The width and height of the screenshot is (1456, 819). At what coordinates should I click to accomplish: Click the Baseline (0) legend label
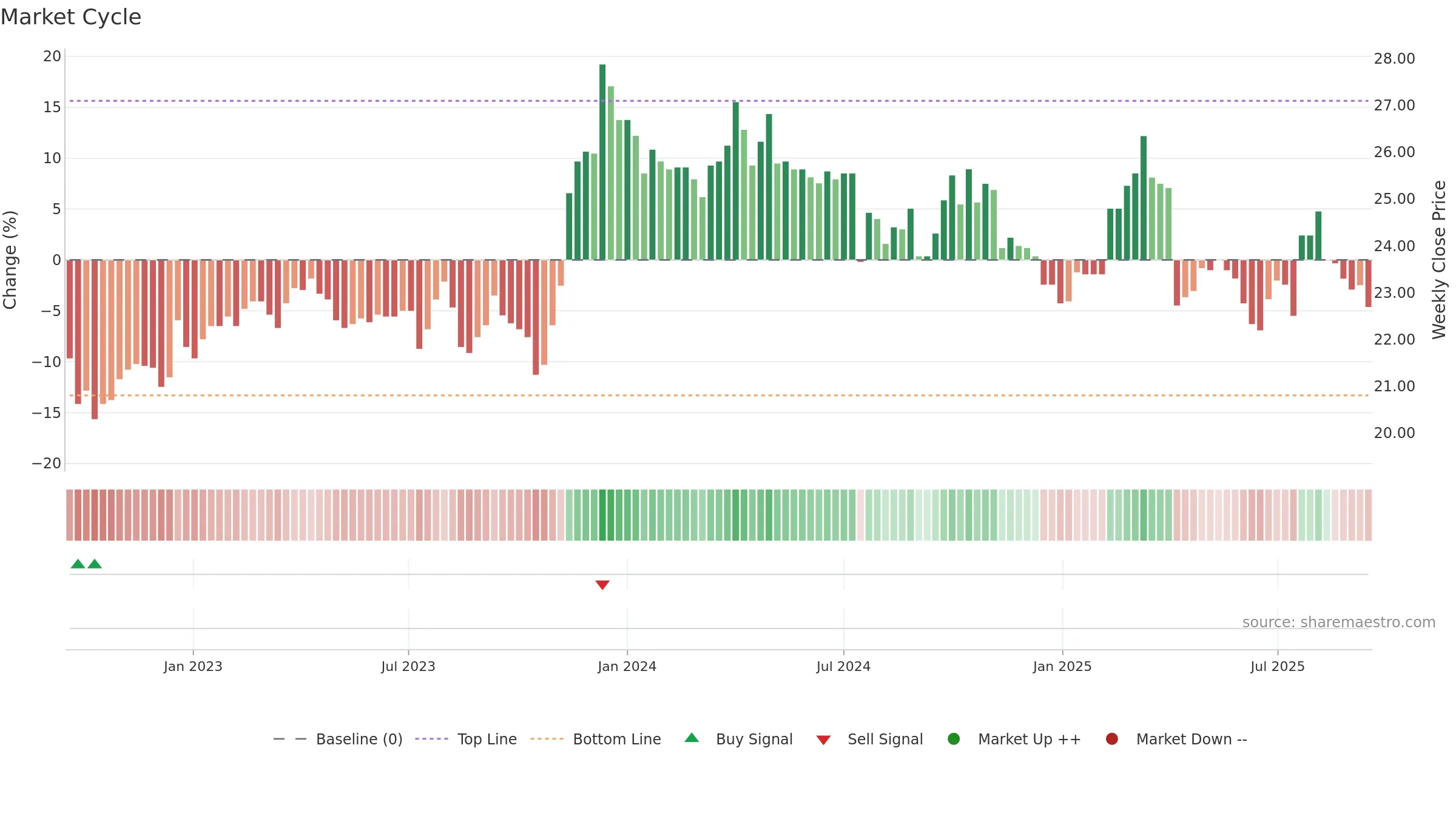pos(359,740)
